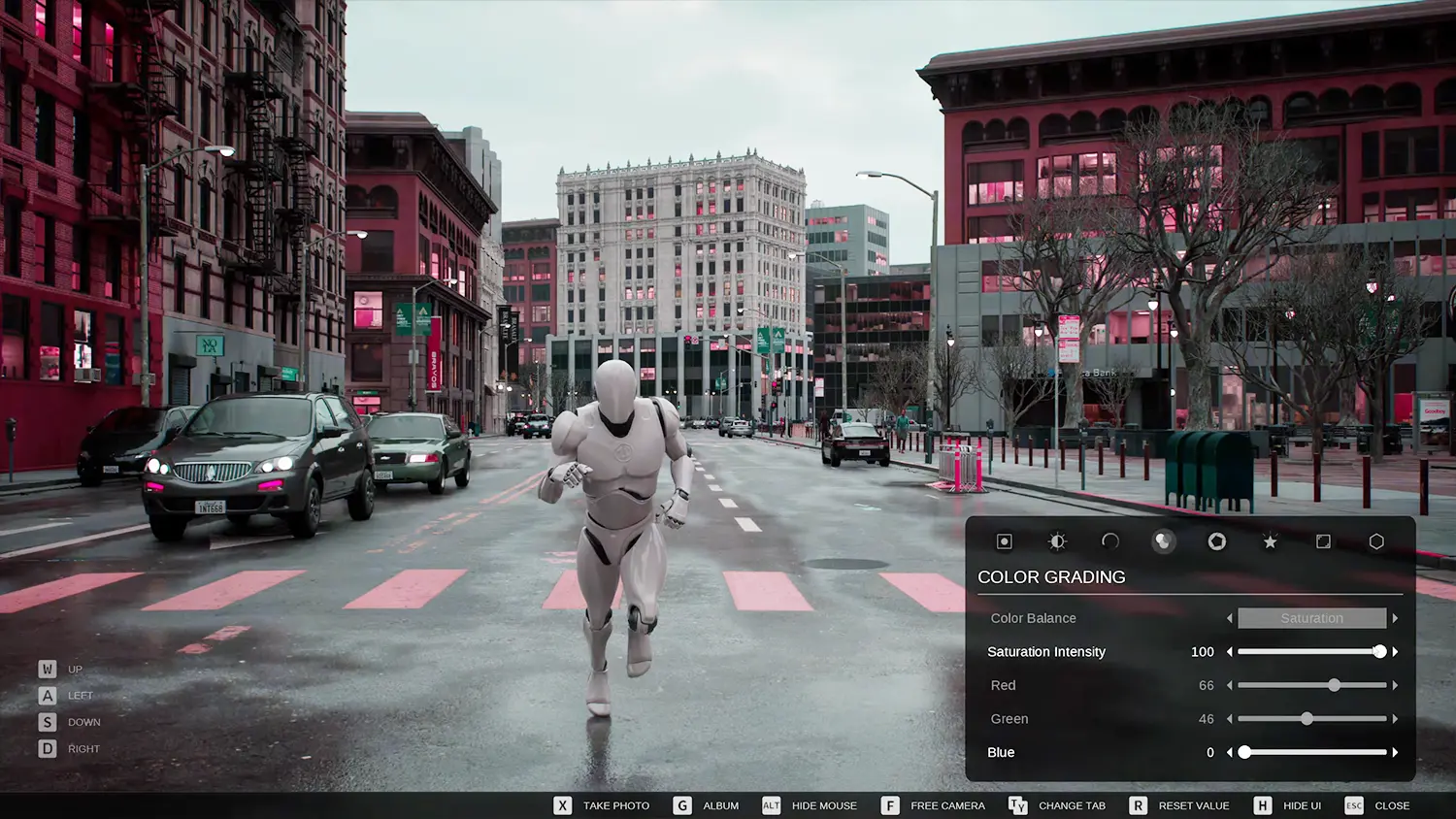Click the A key icon for Left

point(48,695)
